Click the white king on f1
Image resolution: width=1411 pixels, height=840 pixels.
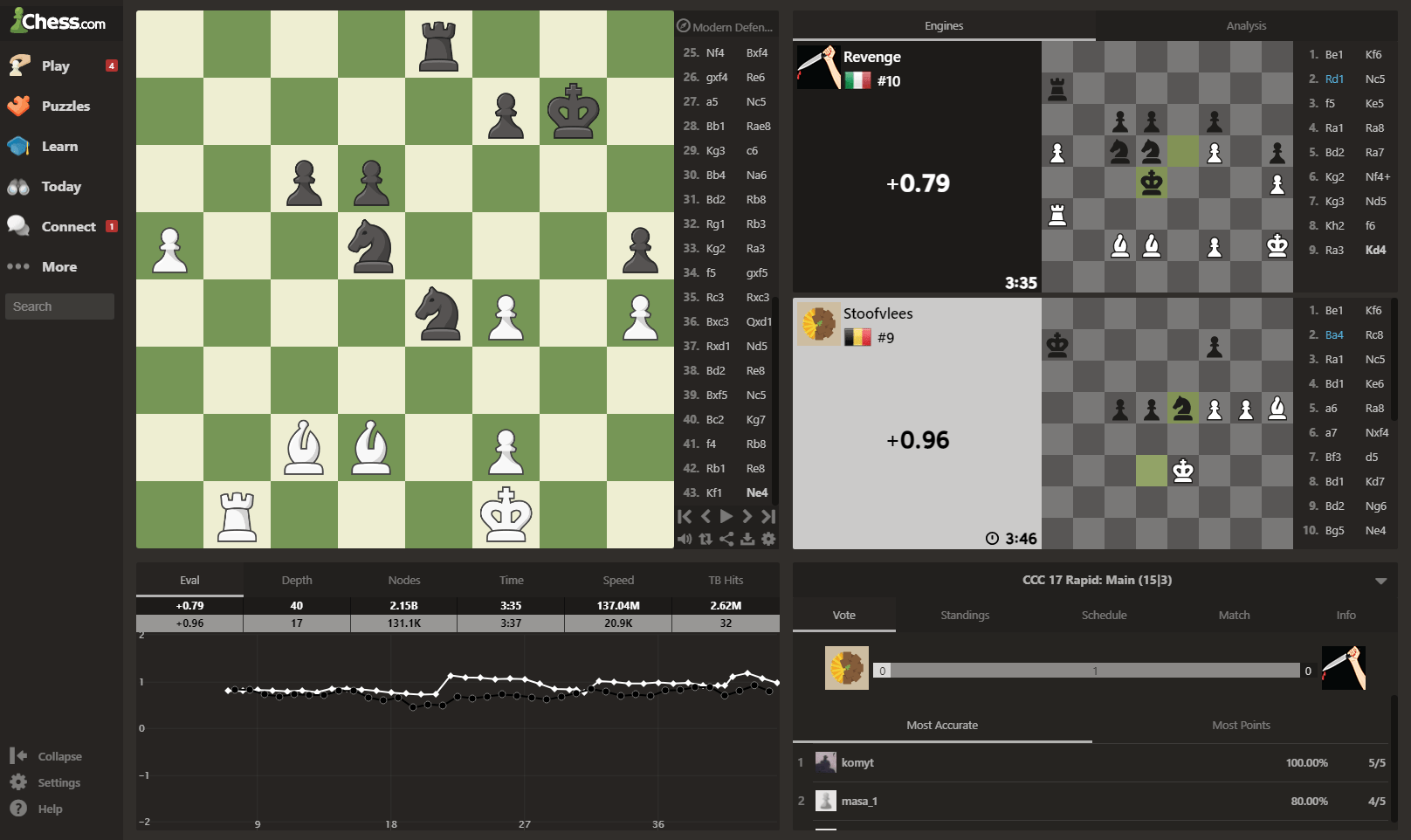(x=506, y=515)
